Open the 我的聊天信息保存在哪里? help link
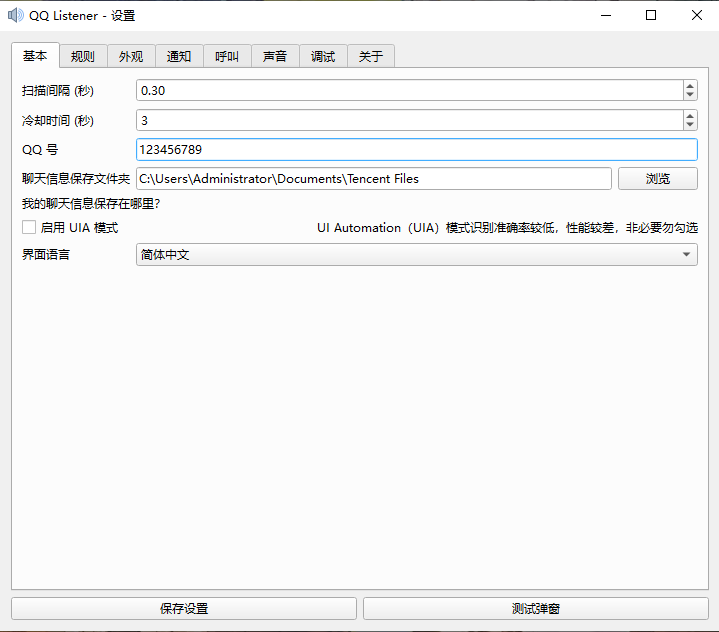 [91, 204]
